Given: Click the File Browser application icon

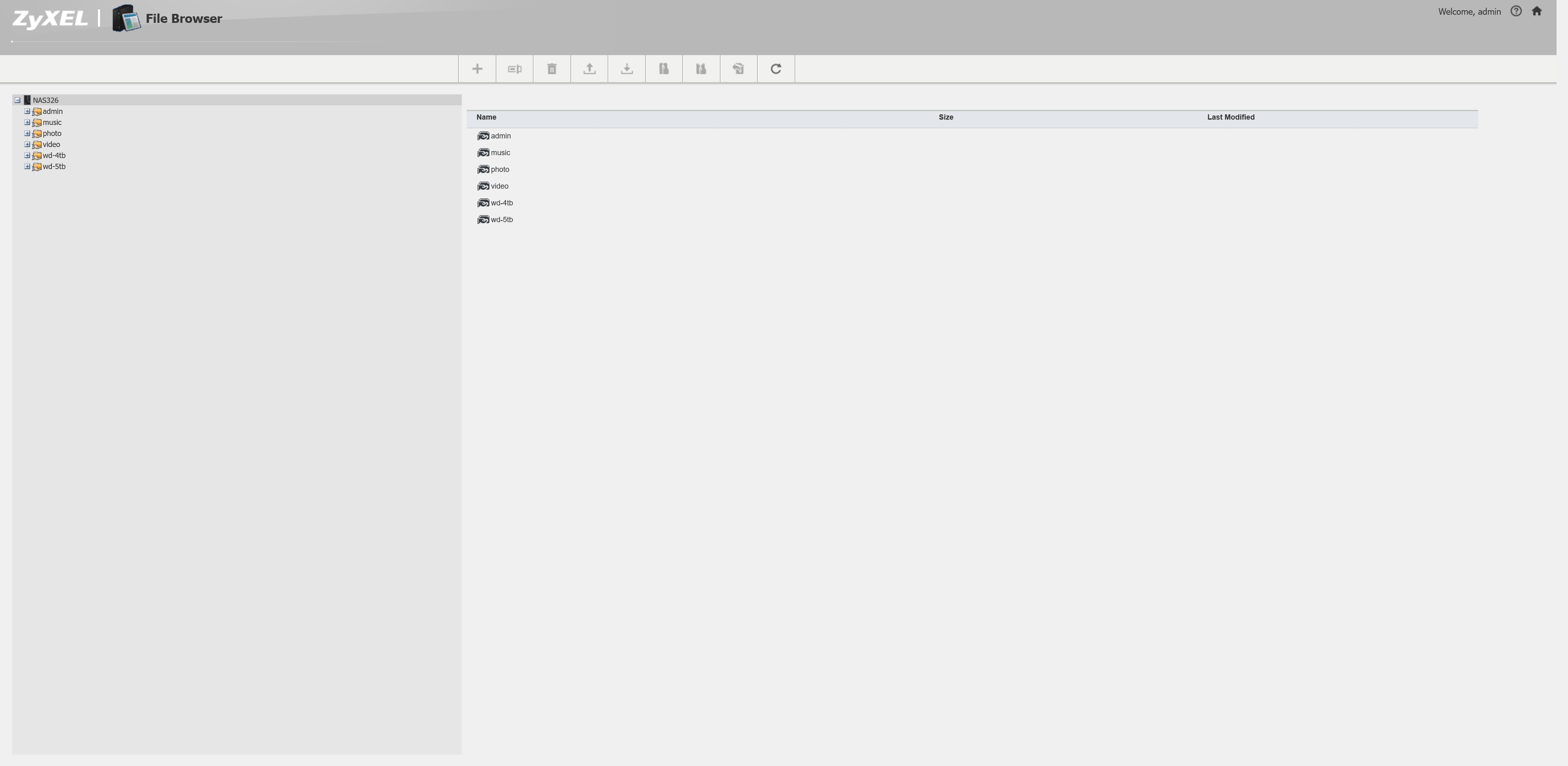Looking at the screenshot, I should [126, 18].
